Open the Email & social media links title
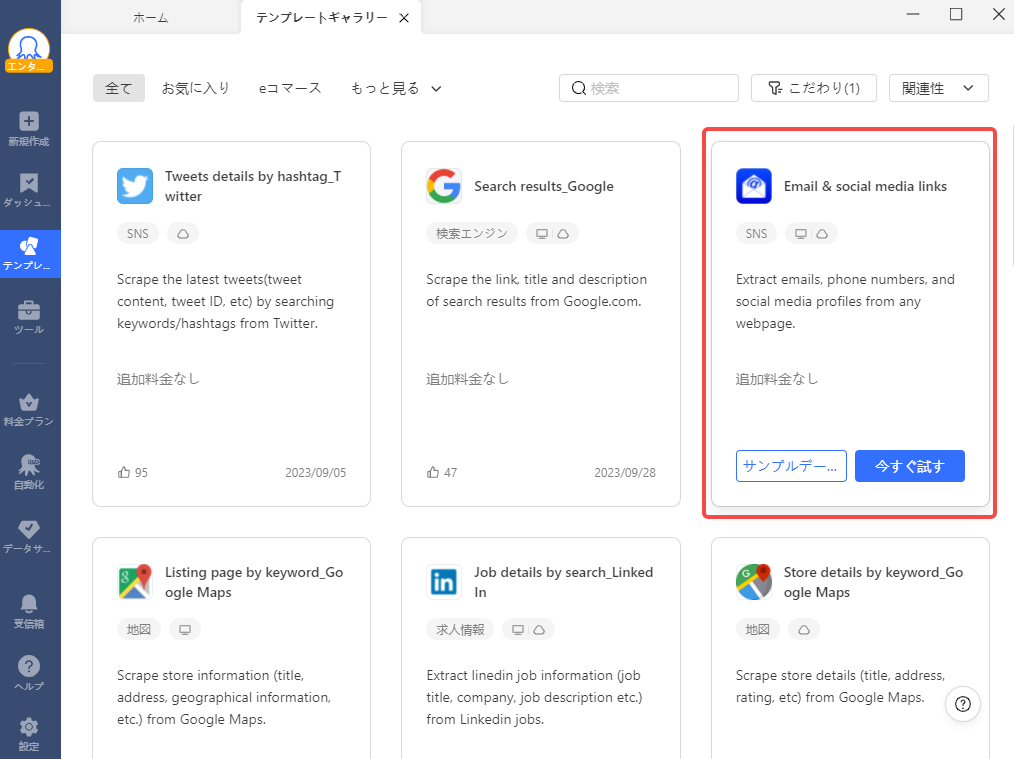 pos(865,186)
